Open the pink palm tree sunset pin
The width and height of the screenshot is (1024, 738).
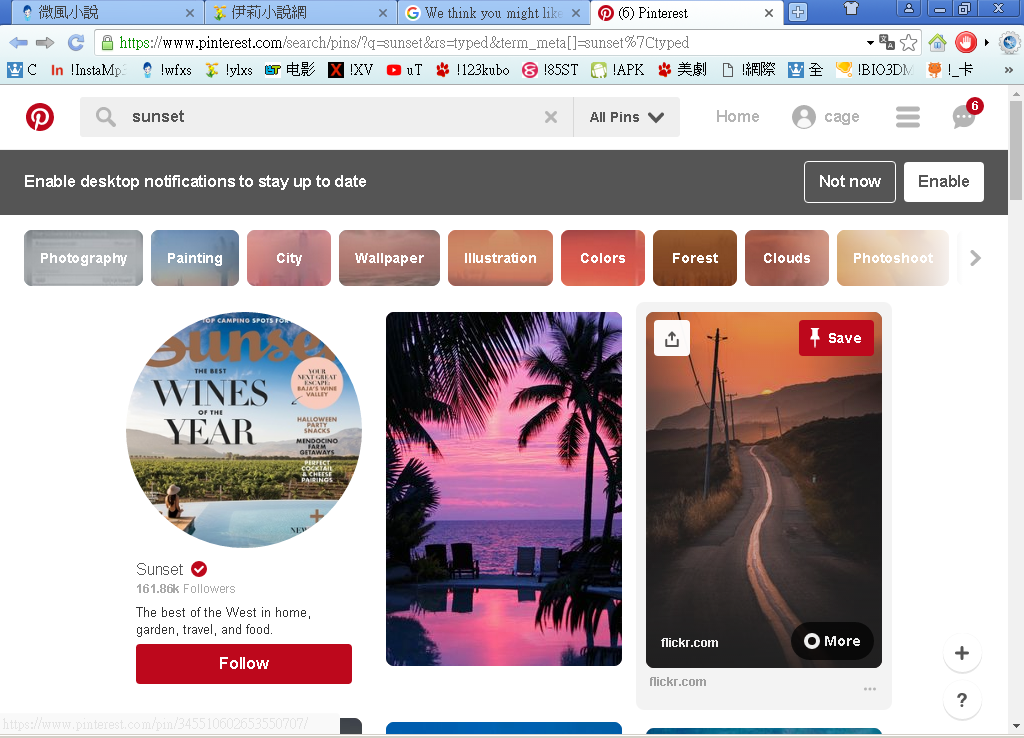pos(504,489)
